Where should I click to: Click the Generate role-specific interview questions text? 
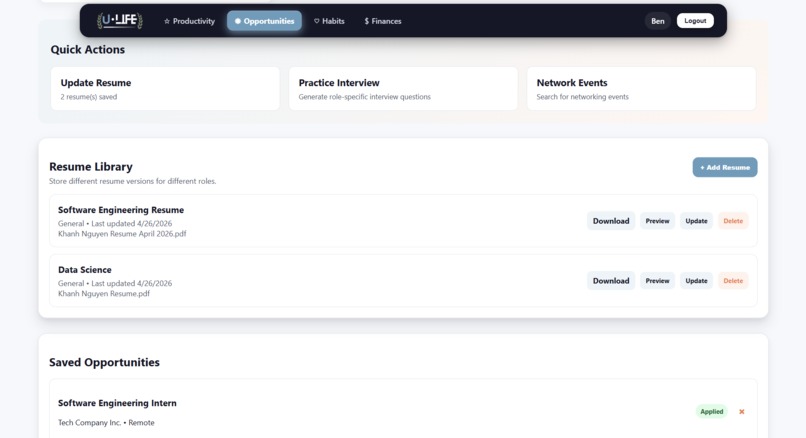coord(364,97)
